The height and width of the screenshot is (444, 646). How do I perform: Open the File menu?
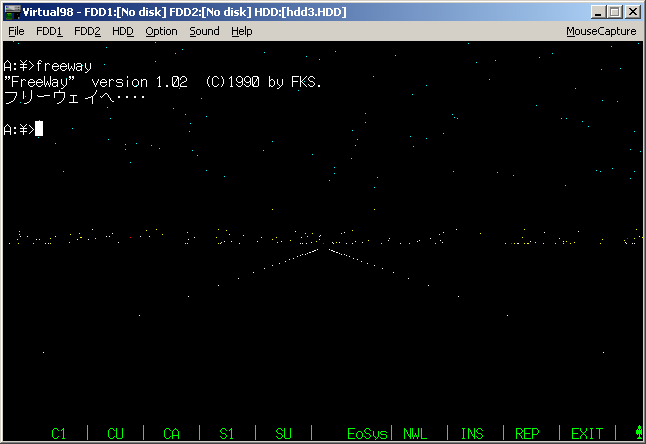pyautogui.click(x=16, y=31)
